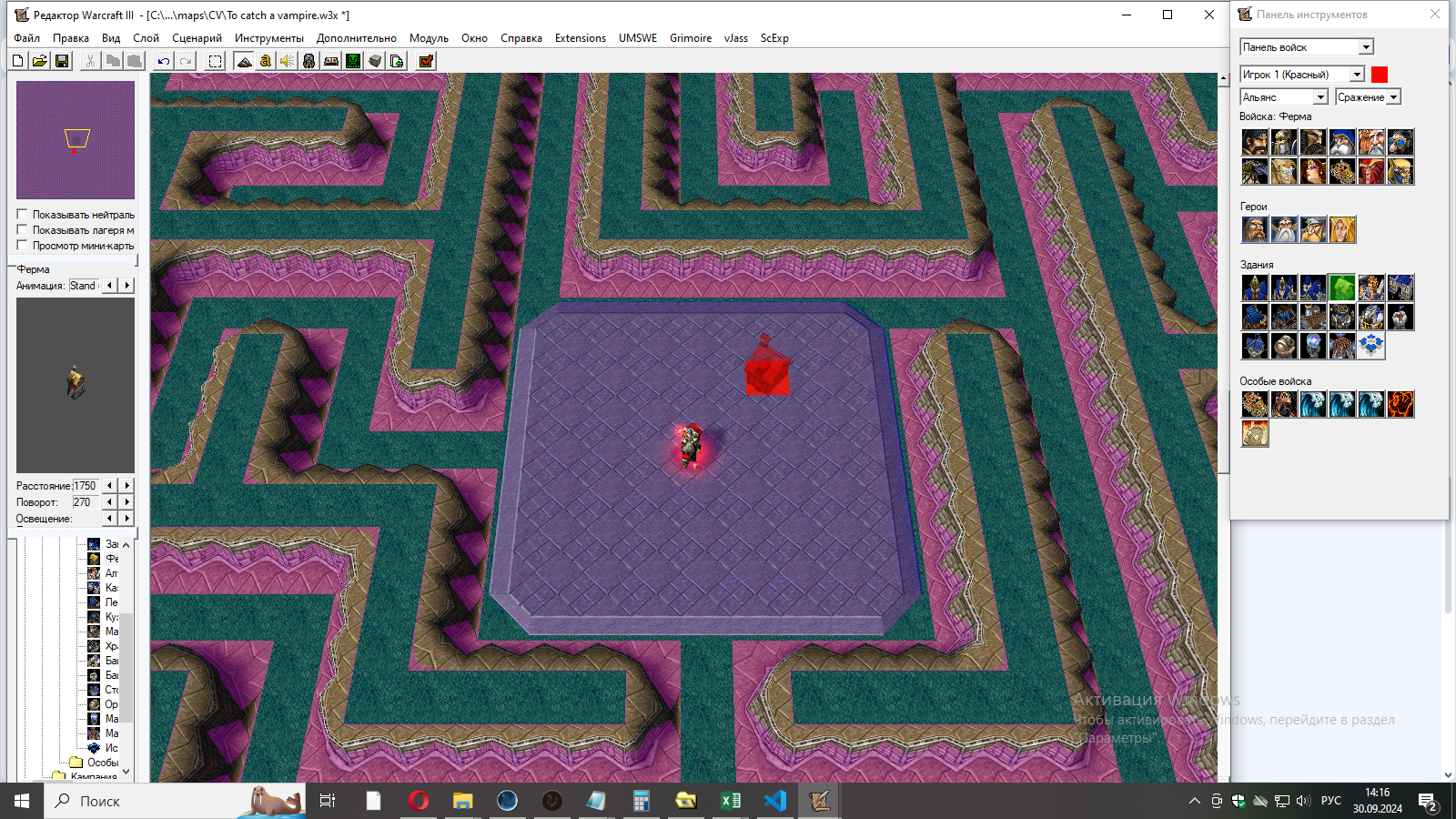Screen dimensions: 1456x819
Task: Click the minimap preview thumbnail
Action: (x=76, y=140)
